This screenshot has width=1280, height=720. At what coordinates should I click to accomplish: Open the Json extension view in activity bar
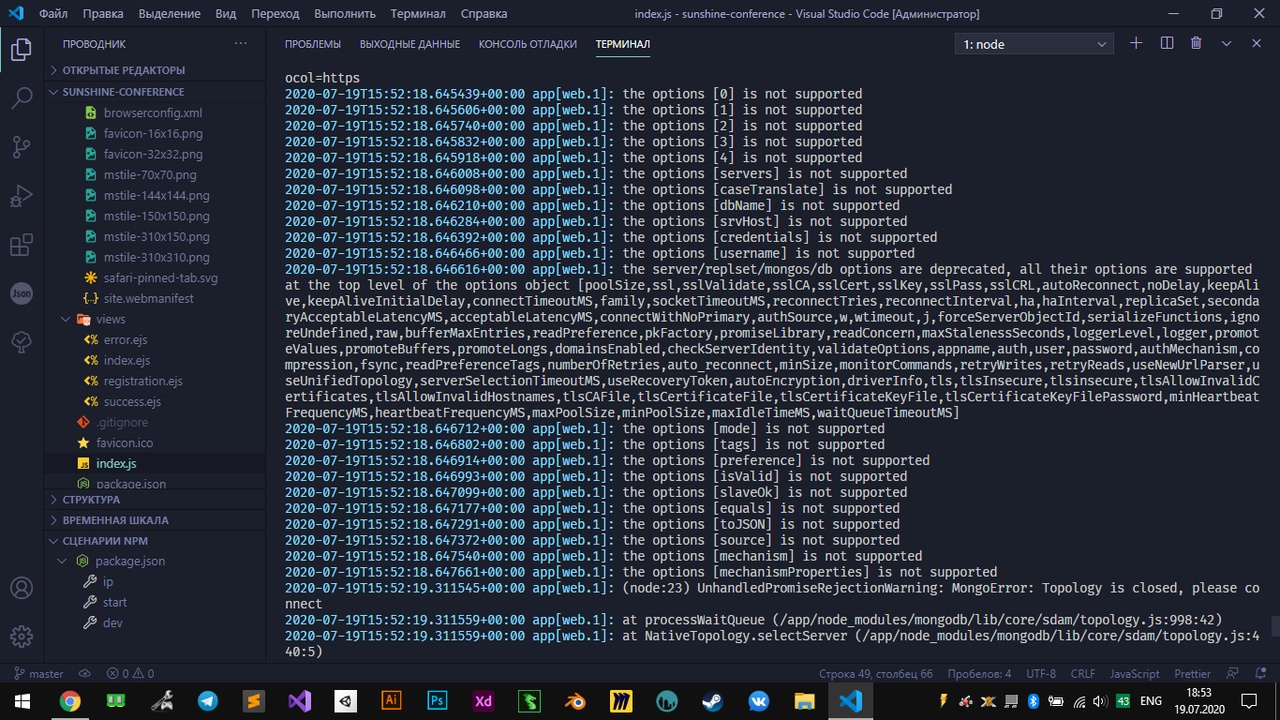[21, 294]
